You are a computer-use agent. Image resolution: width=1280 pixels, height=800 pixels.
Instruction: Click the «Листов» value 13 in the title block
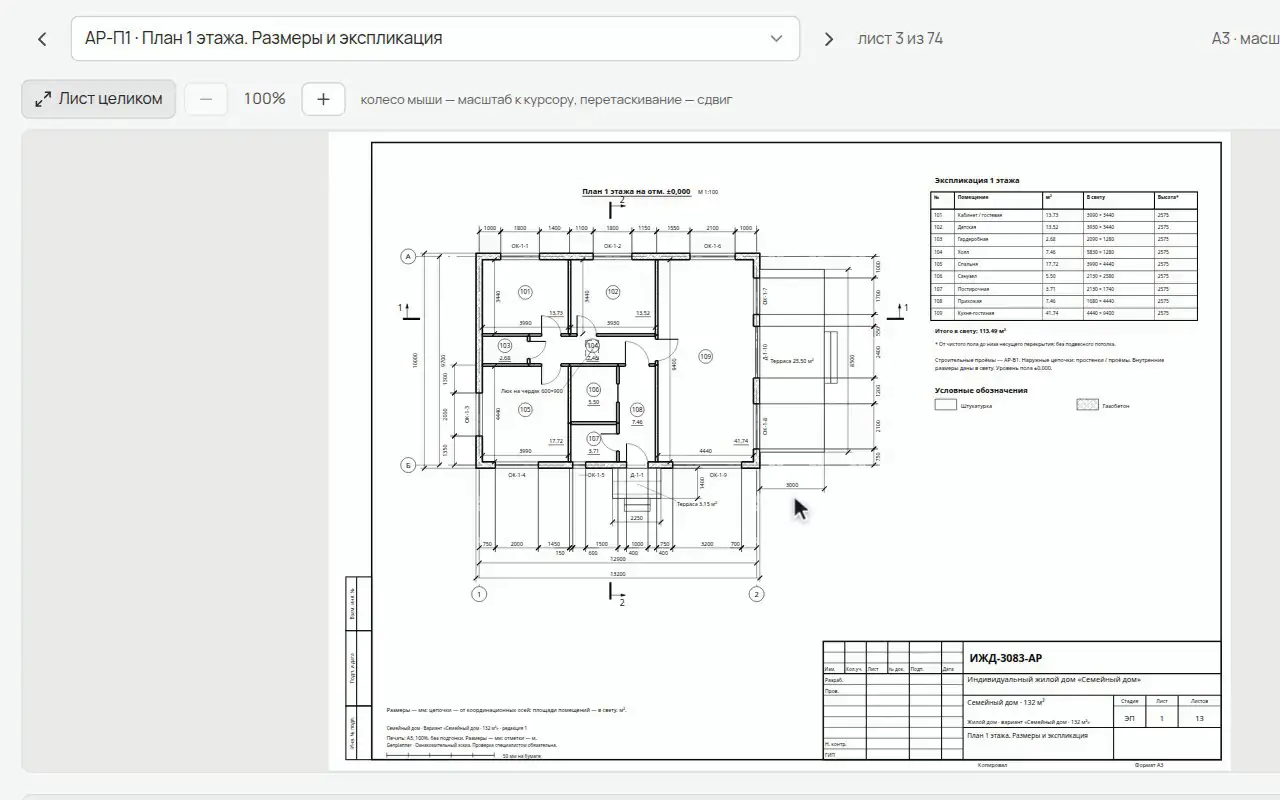point(1200,718)
